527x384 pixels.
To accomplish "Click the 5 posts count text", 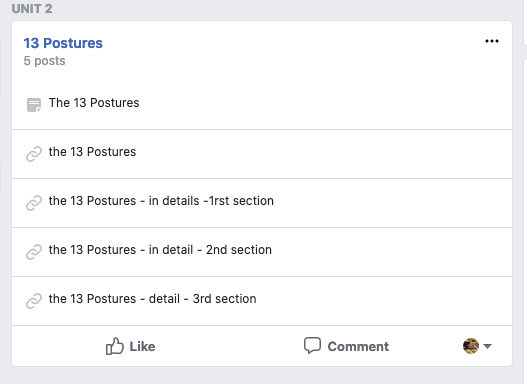I will [x=44, y=61].
